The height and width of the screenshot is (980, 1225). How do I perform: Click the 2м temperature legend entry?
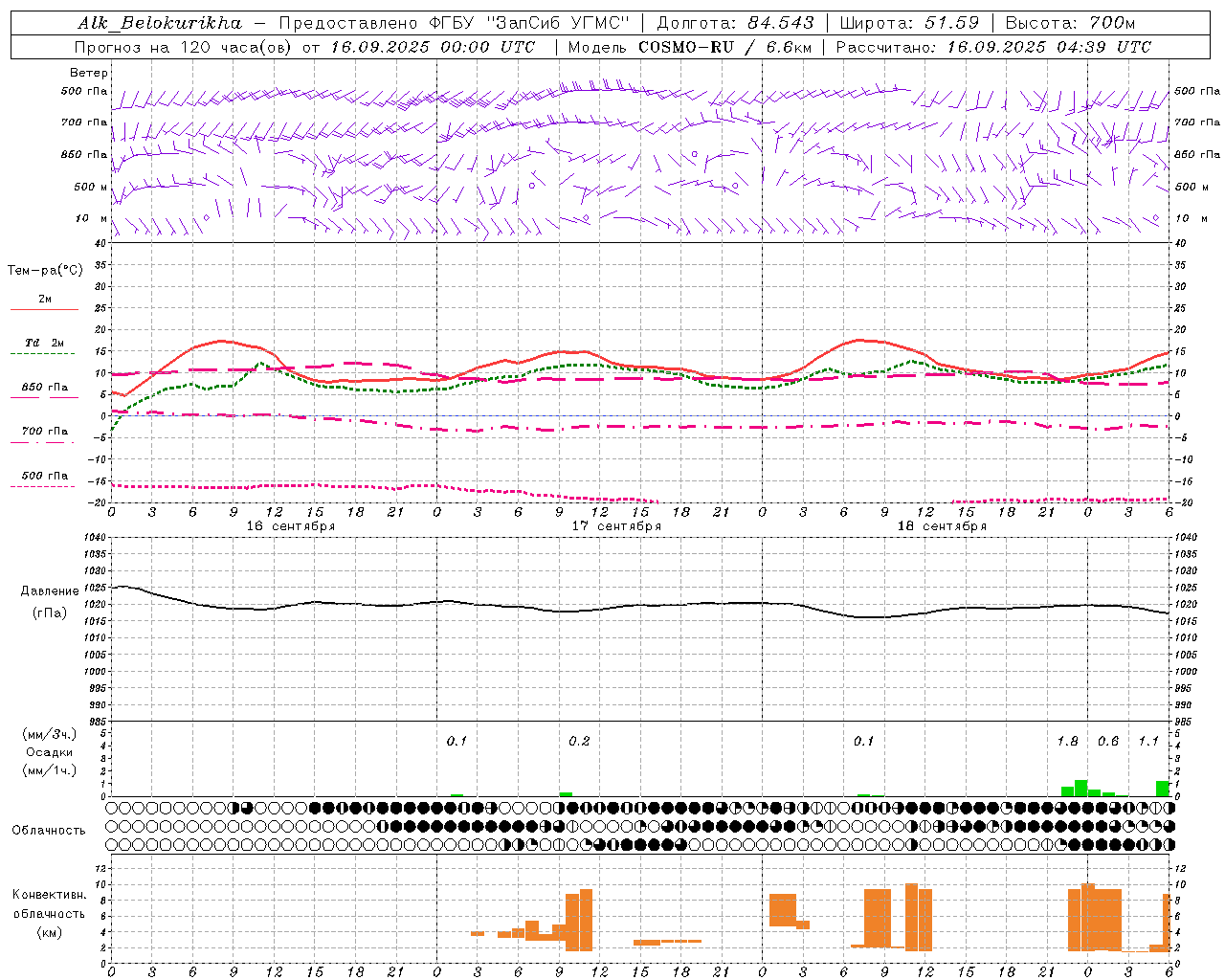click(45, 300)
